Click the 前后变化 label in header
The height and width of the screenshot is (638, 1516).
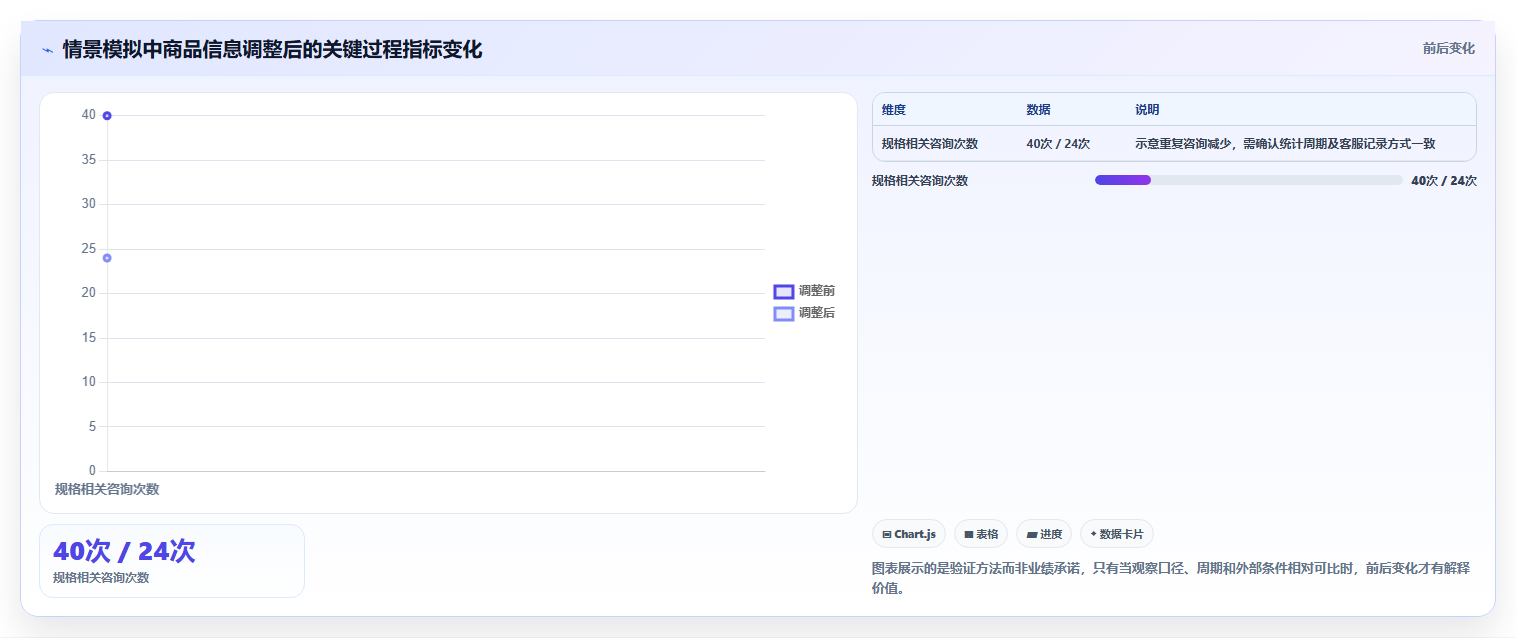pyautogui.click(x=1449, y=48)
